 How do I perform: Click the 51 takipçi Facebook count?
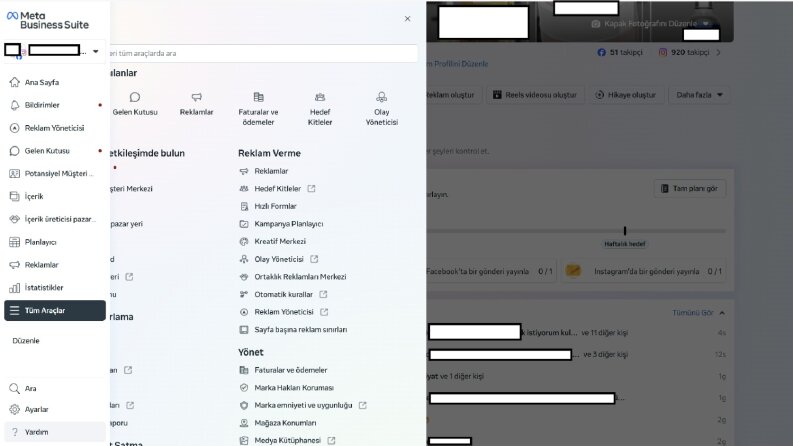tap(620, 52)
